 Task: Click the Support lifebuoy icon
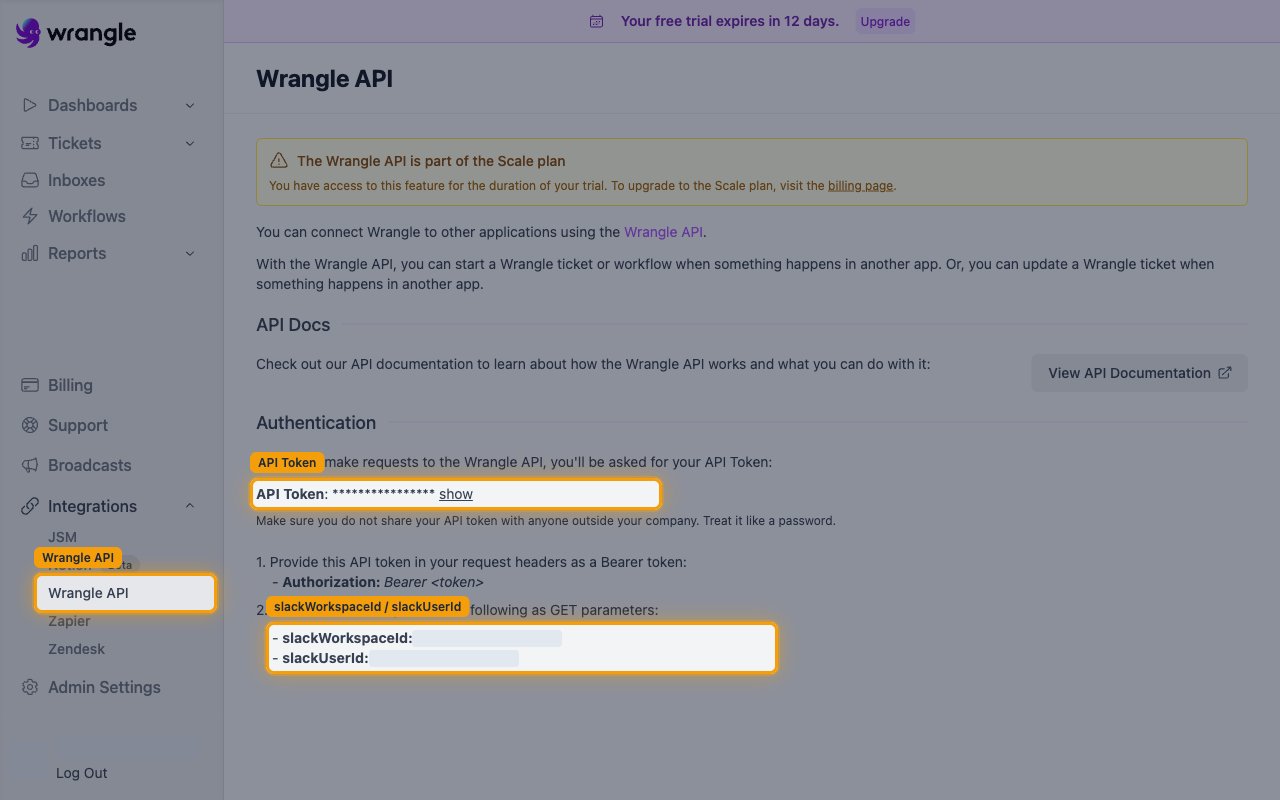pyautogui.click(x=30, y=425)
